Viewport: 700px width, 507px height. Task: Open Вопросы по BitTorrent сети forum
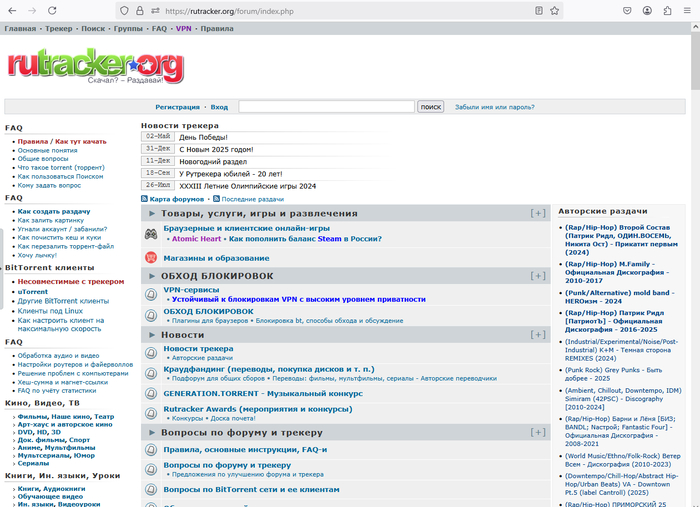coord(251,490)
